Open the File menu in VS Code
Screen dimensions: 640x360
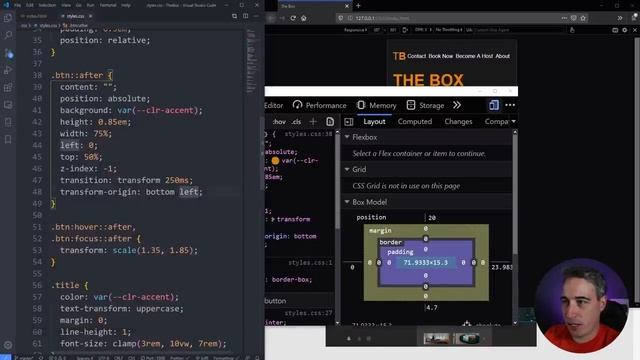click(18, 5)
